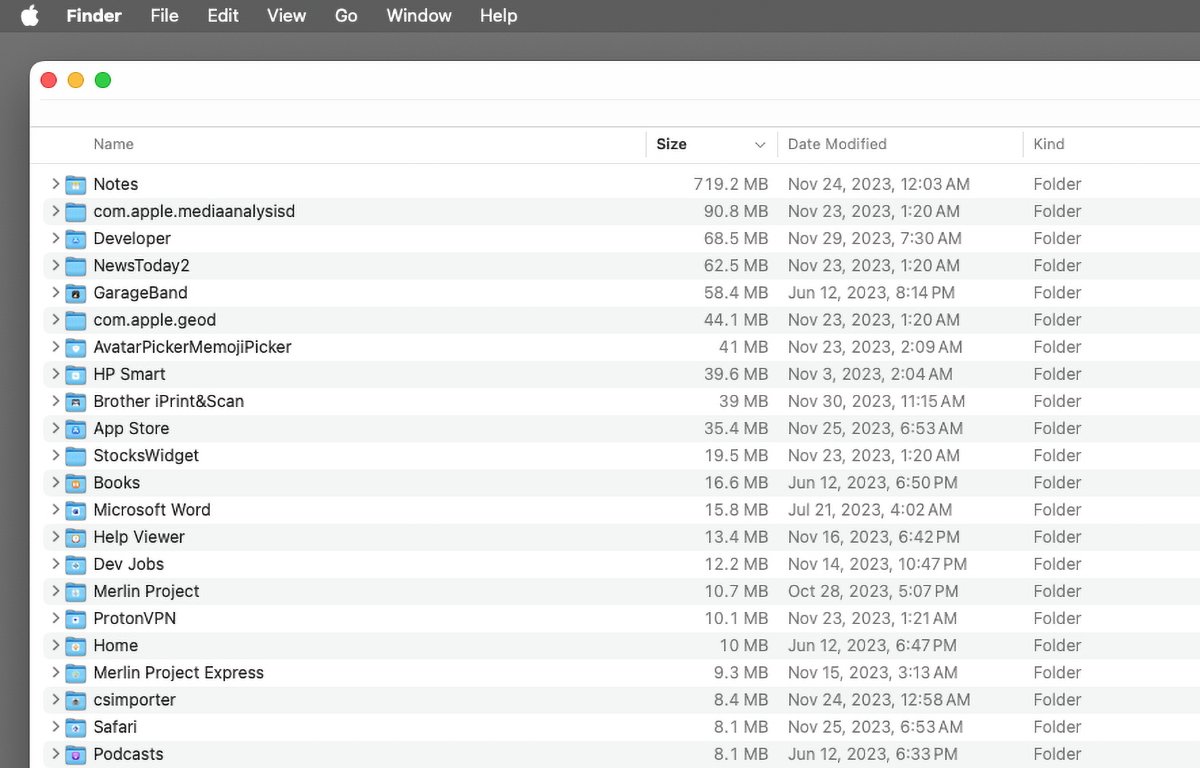This screenshot has width=1200, height=768.
Task: Open the Apple menu logo
Action: pos(30,16)
